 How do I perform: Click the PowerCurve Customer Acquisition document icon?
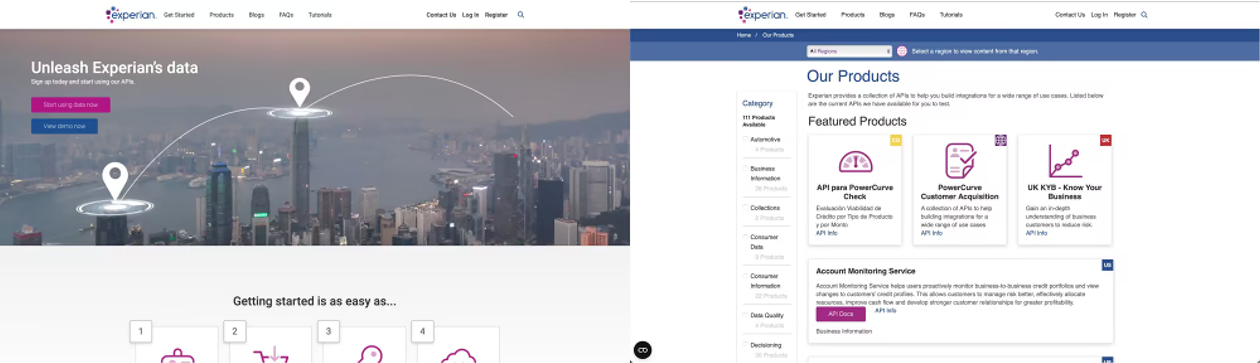pyautogui.click(x=960, y=161)
